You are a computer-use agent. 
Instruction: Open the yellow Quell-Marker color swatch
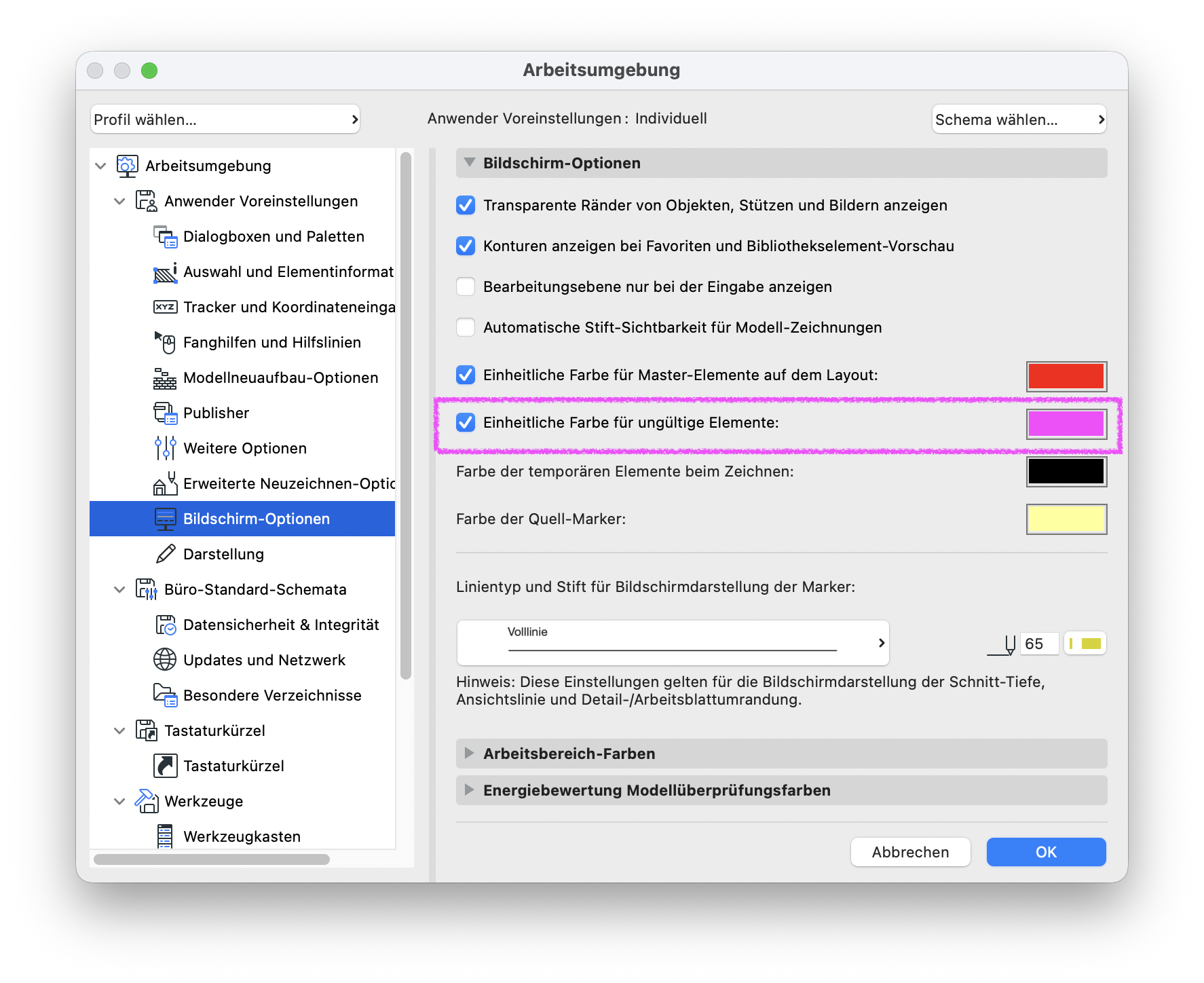[1066, 519]
